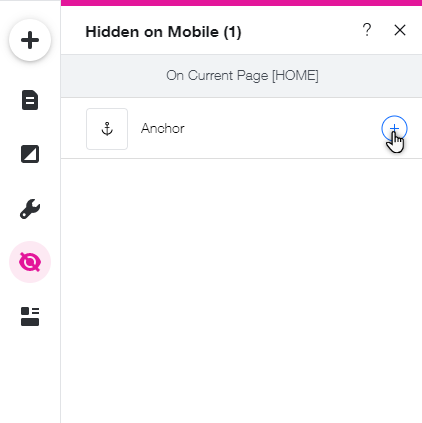Open the Add to Mobile plus button
Image resolution: width=422 pixels, height=423 pixels.
(30, 40)
